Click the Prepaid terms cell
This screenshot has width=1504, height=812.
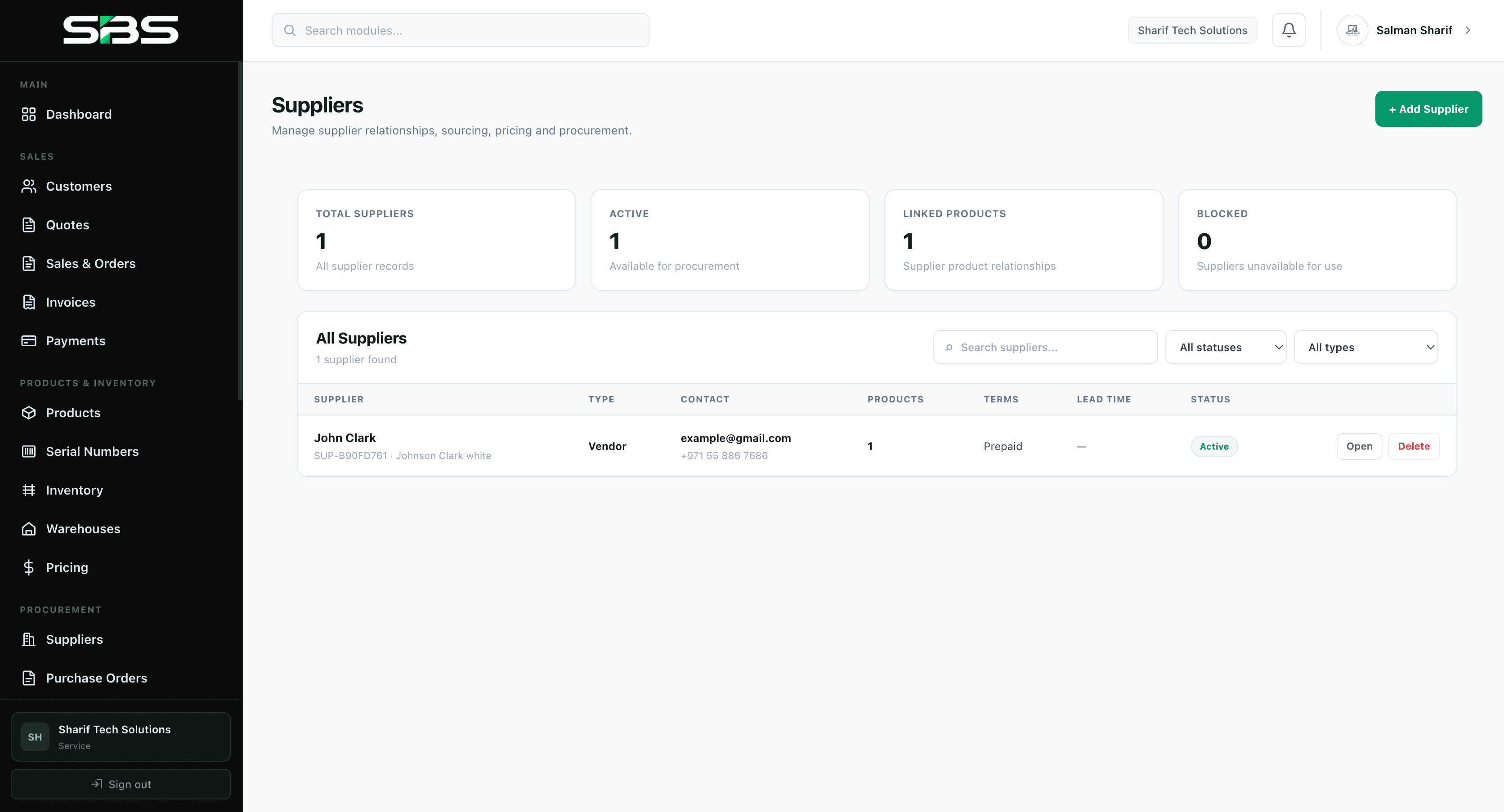click(x=1003, y=446)
